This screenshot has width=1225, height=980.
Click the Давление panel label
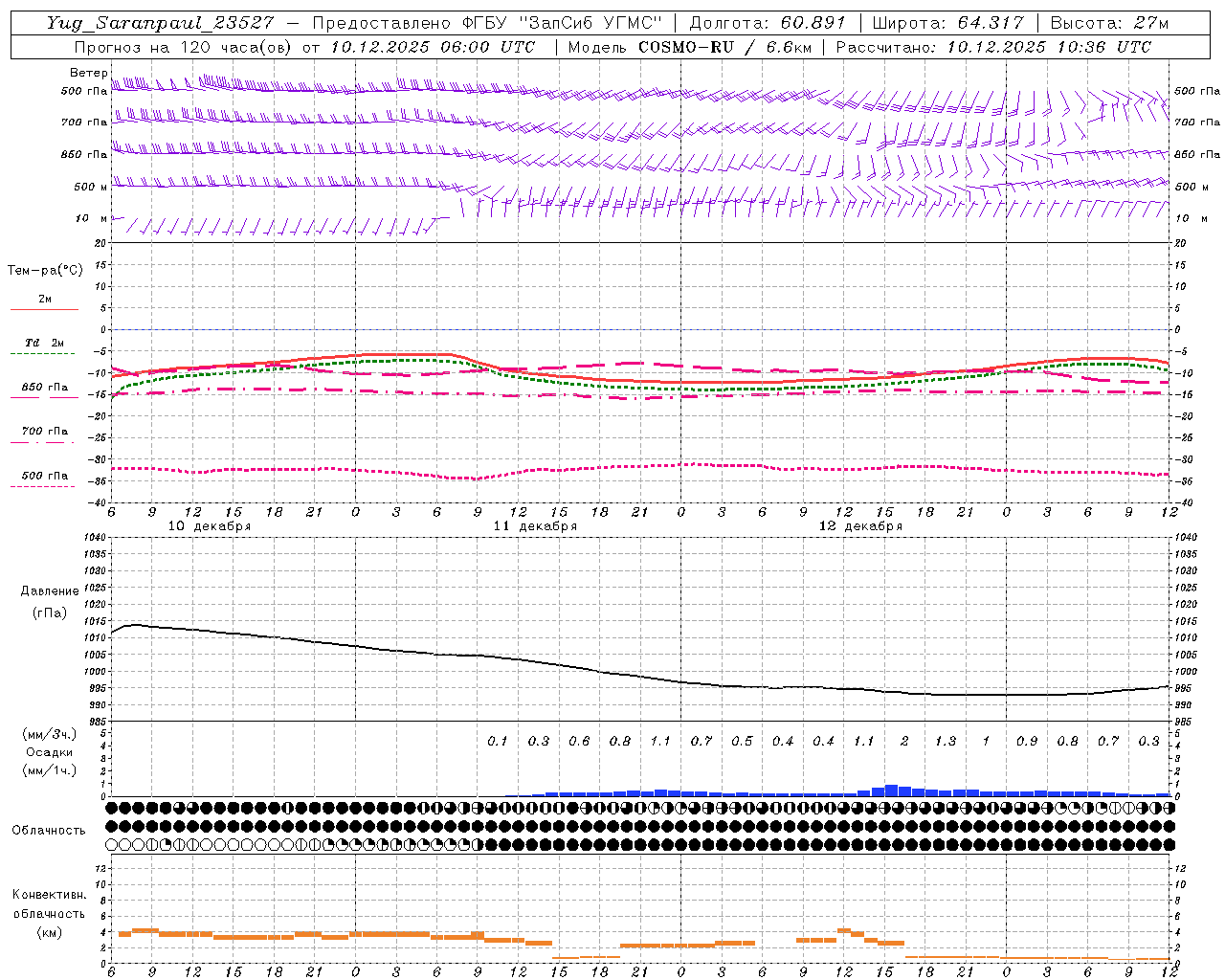click(x=50, y=591)
